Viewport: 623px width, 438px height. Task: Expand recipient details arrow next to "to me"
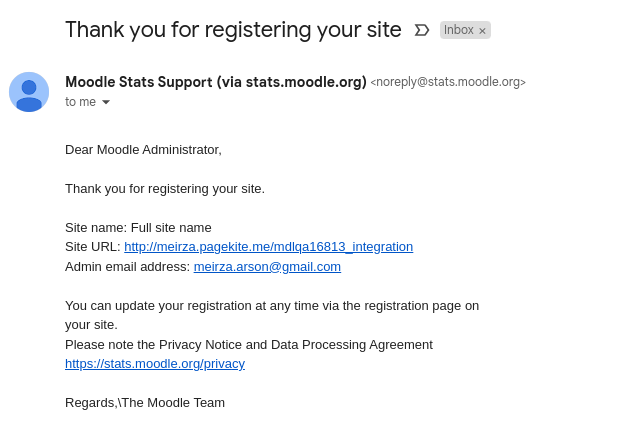(106, 102)
